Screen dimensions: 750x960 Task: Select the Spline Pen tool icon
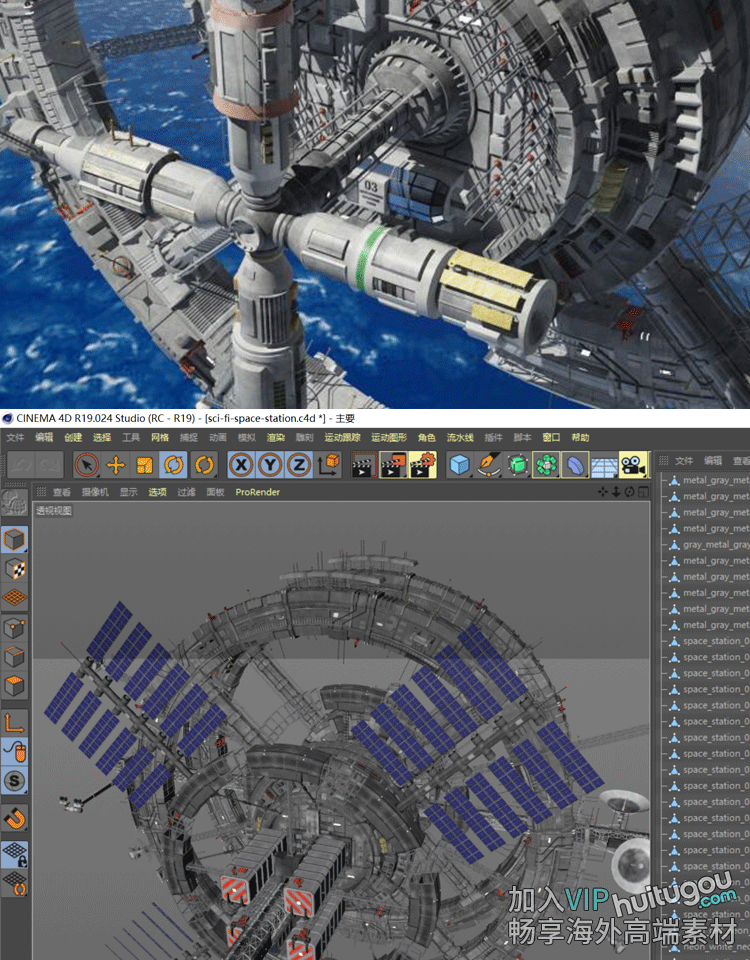(x=488, y=465)
